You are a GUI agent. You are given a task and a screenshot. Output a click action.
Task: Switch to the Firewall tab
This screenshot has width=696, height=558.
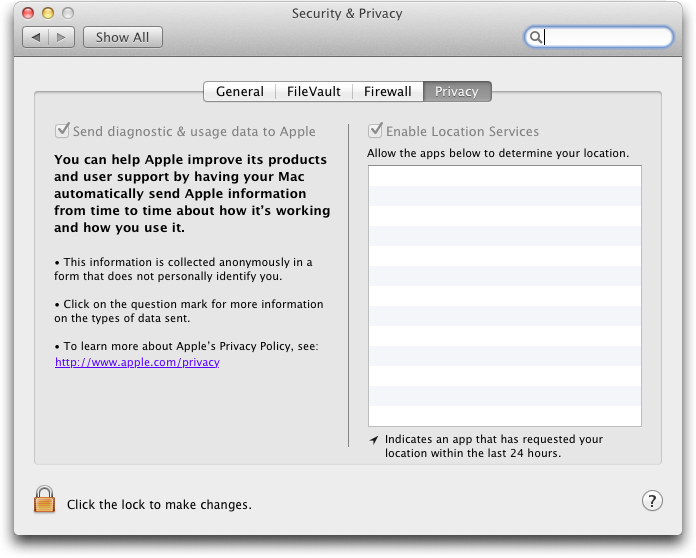388,91
